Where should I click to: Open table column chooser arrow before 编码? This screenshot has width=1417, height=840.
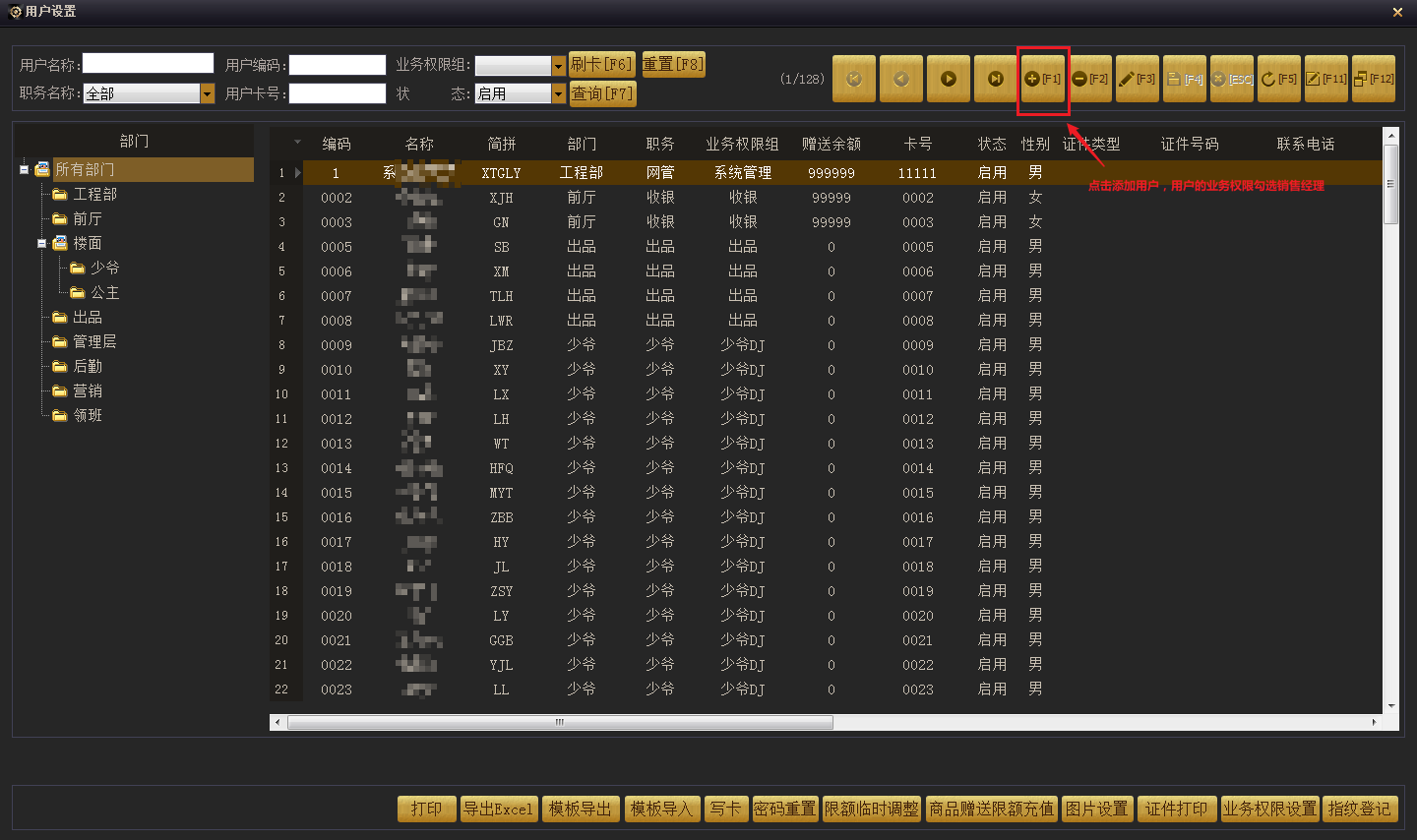[x=297, y=143]
